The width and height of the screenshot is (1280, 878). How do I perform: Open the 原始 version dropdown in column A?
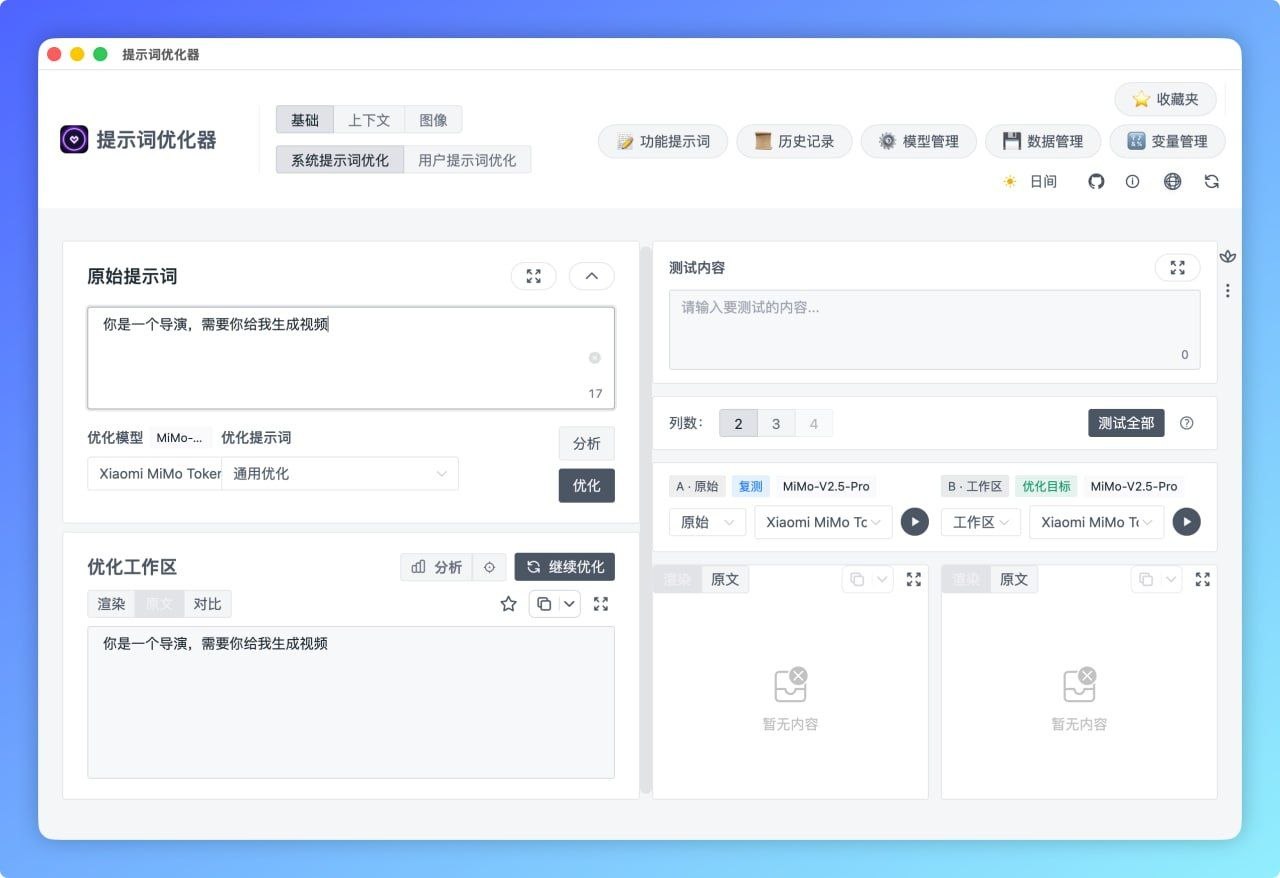707,522
